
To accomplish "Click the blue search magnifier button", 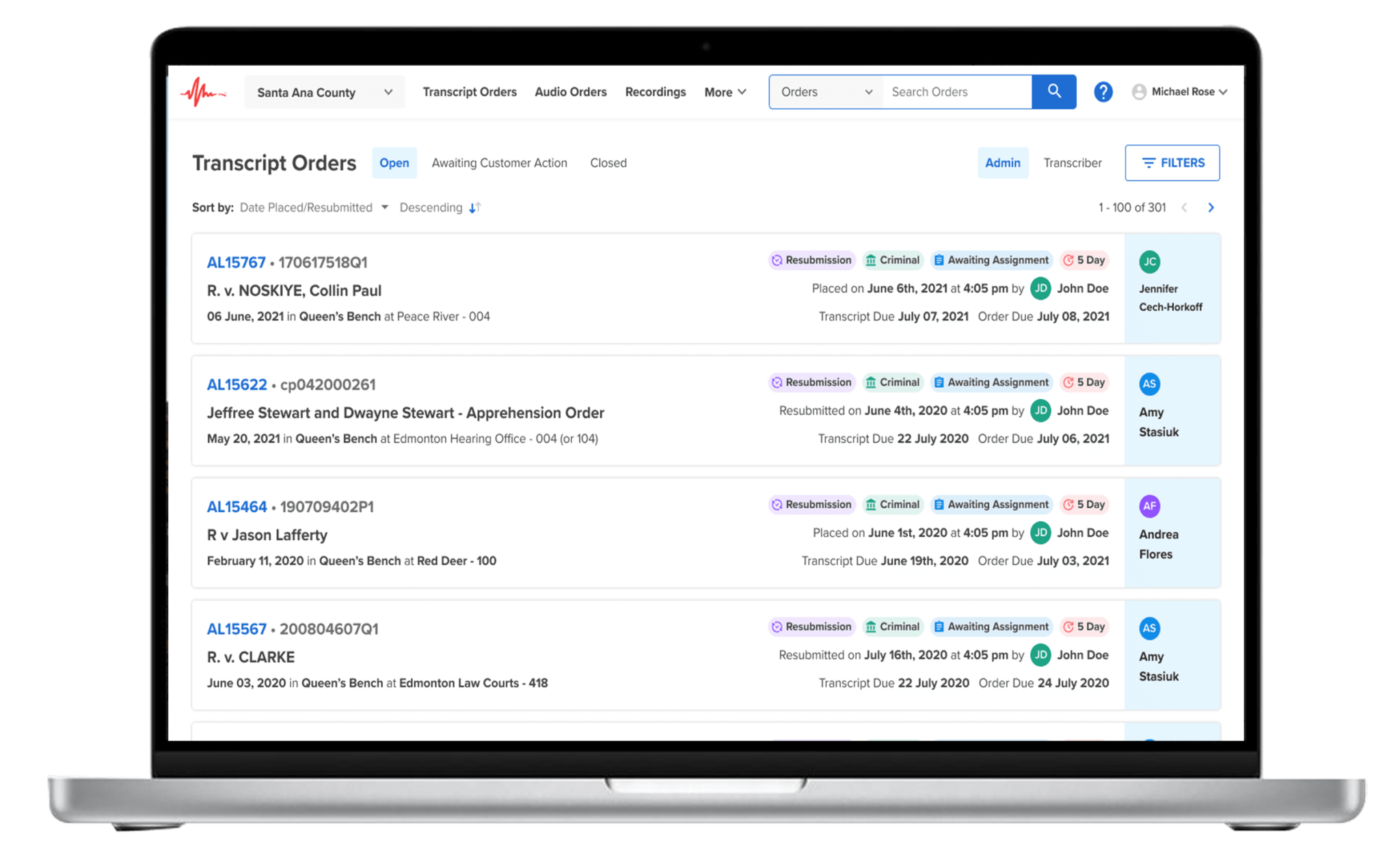I will click(1053, 92).
